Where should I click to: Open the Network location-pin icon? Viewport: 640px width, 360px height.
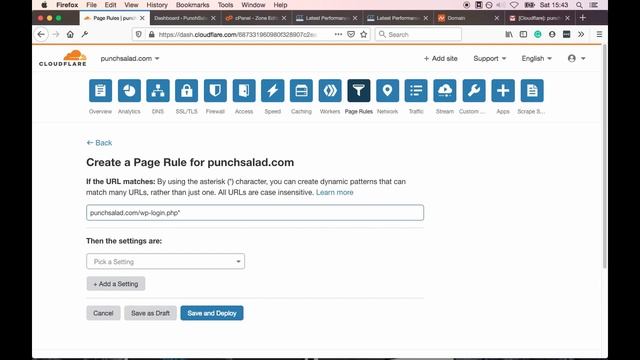(387, 91)
